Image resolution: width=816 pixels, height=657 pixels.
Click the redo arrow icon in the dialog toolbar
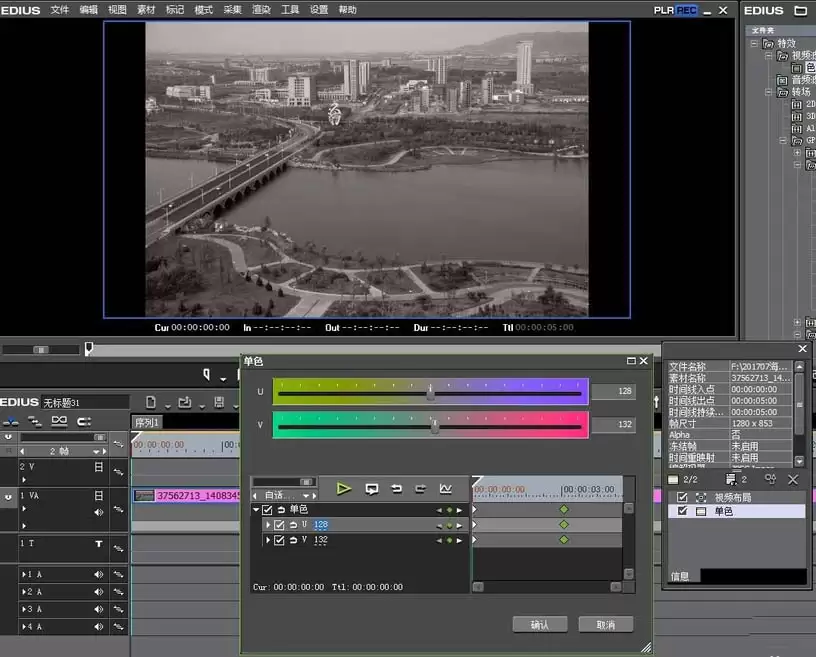[420, 489]
